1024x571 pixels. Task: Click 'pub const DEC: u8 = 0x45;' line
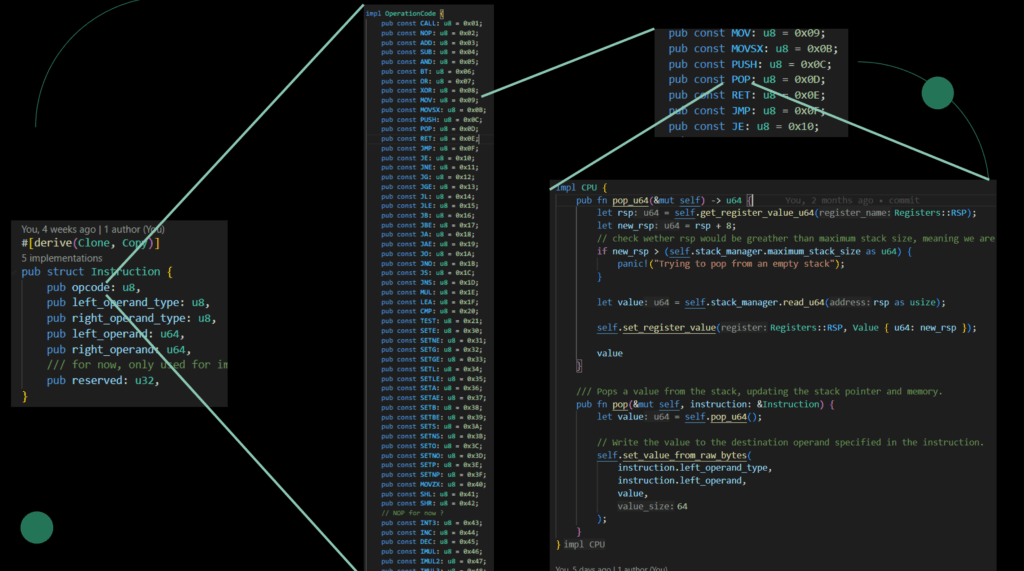click(x=430, y=542)
